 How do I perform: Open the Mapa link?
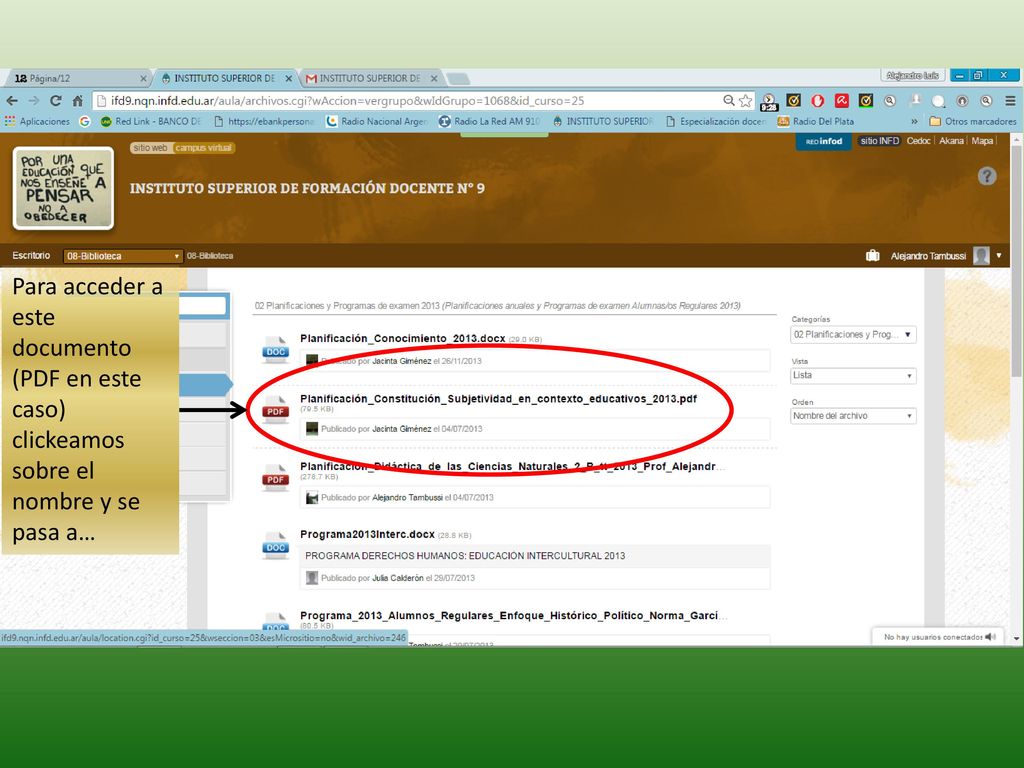click(x=982, y=141)
